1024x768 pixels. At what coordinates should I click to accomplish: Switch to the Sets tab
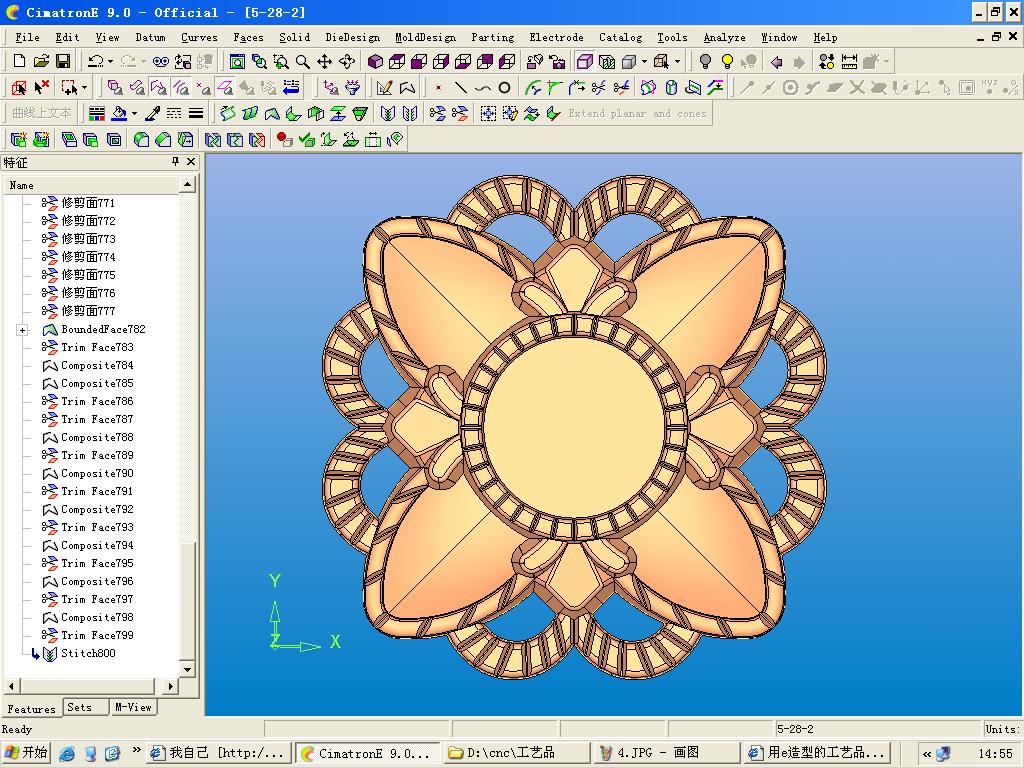click(80, 707)
